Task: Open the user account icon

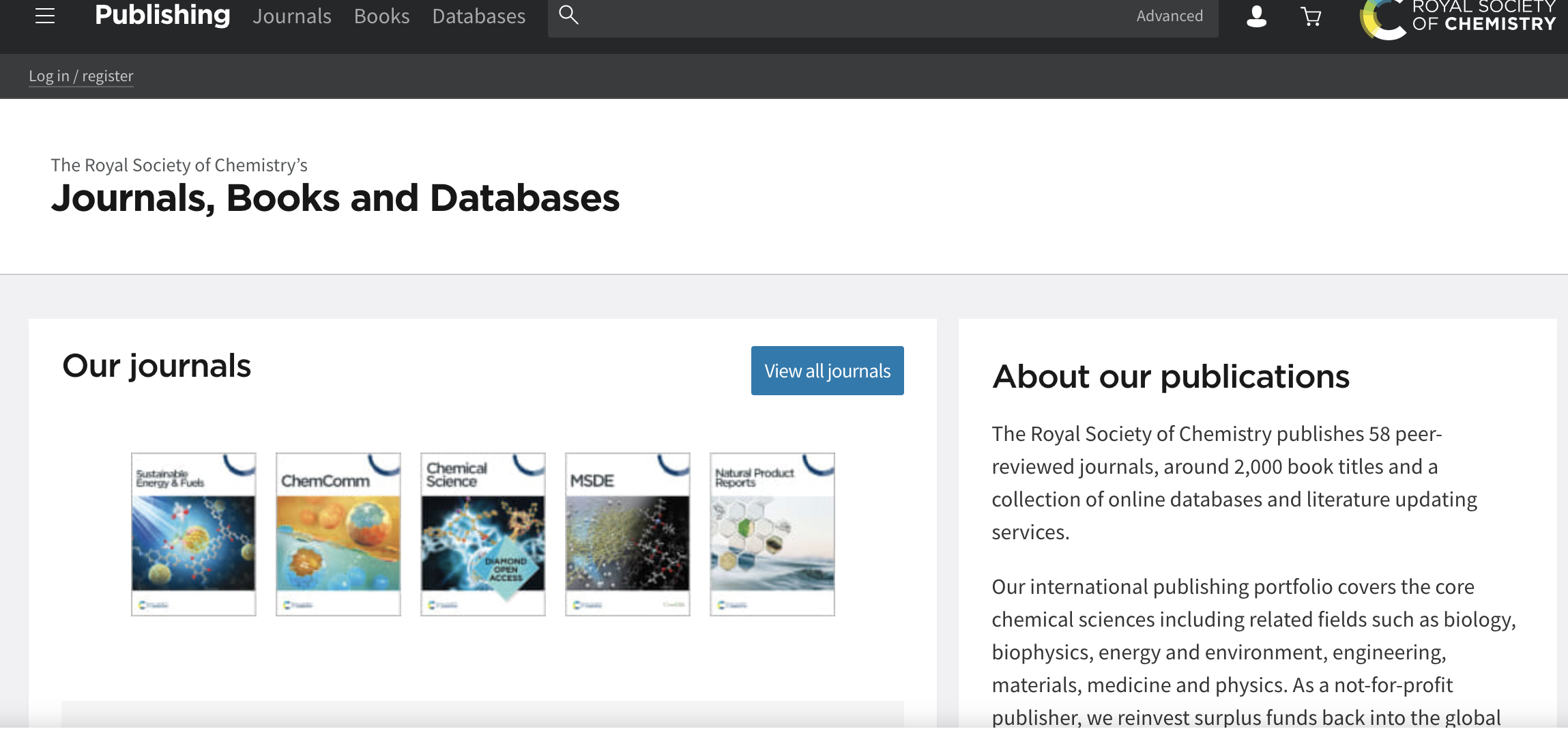Action: 1256,16
